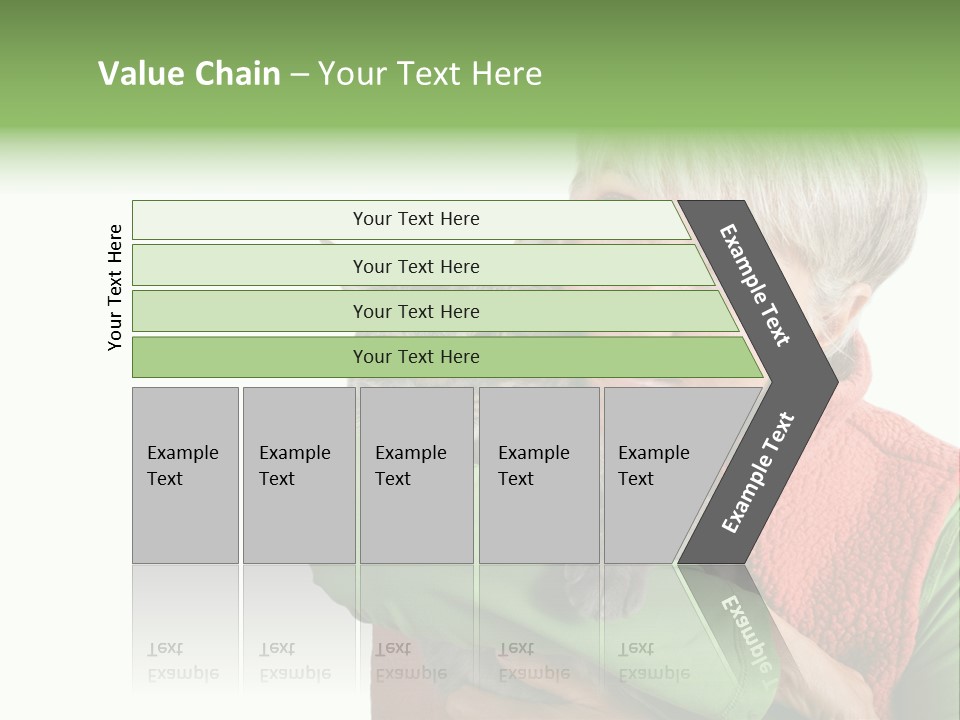Select the third 'Your Text Here' bar
Screen dimensions: 960x720
click(x=435, y=311)
